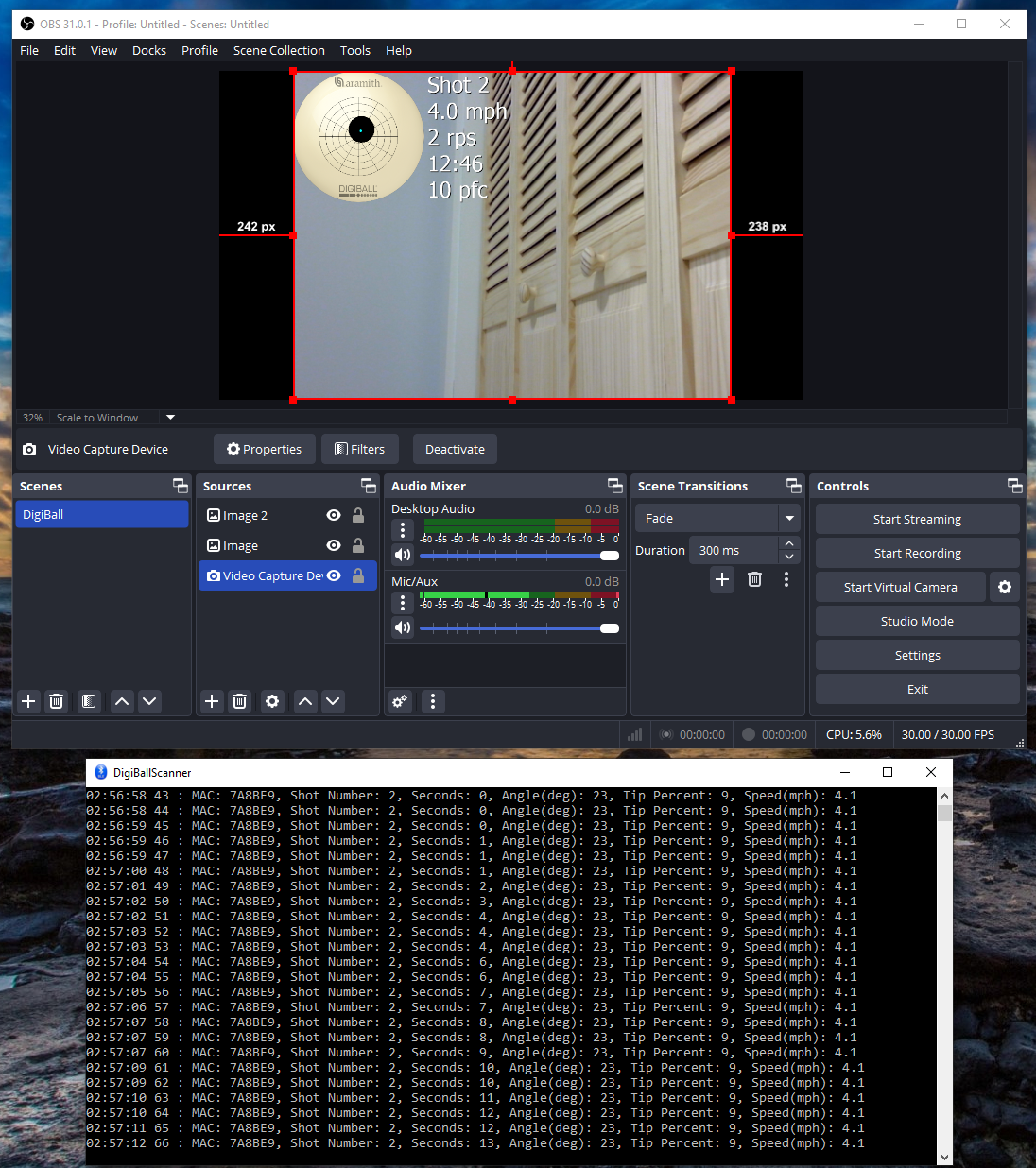Open the Scale to Window zoom dropdown
The width and height of the screenshot is (1036, 1168).
[170, 418]
